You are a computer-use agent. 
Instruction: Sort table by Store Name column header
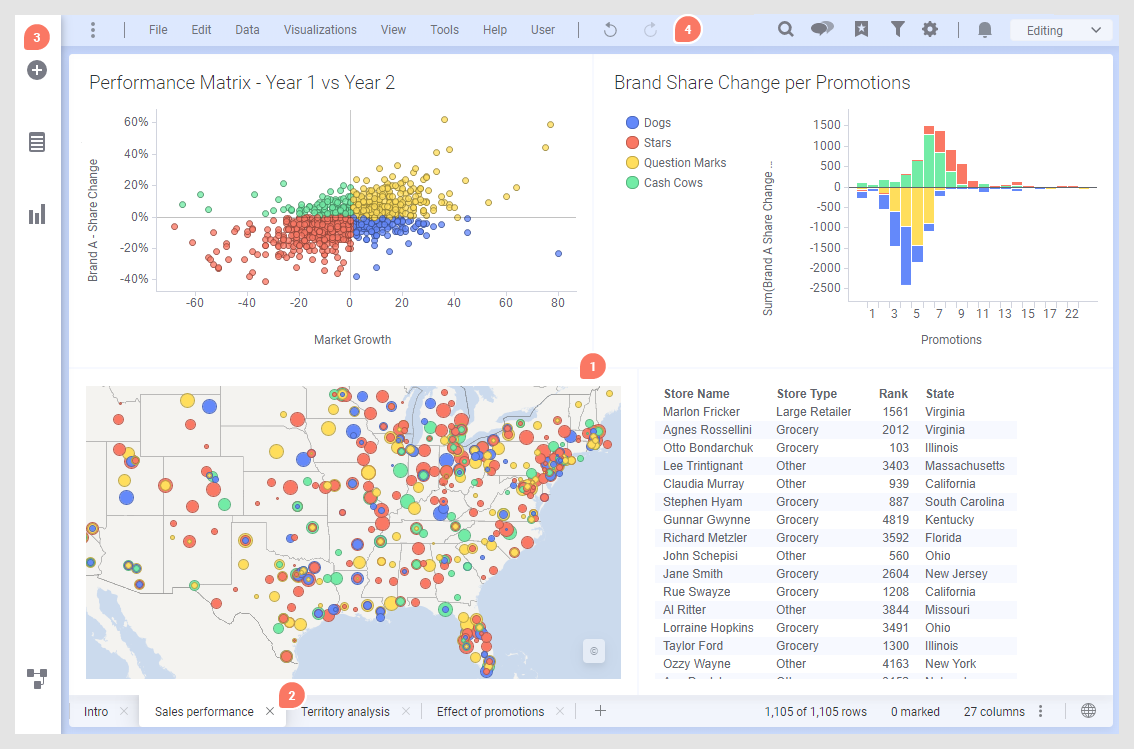pos(696,394)
